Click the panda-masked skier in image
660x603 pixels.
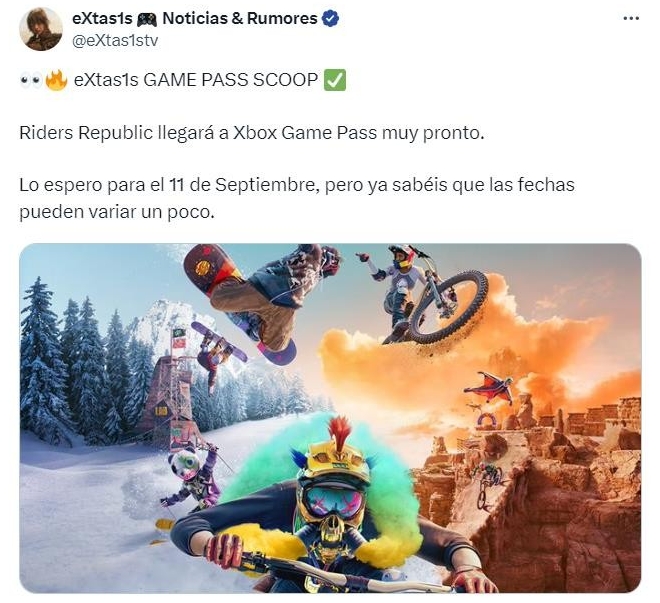pyautogui.click(x=192, y=482)
